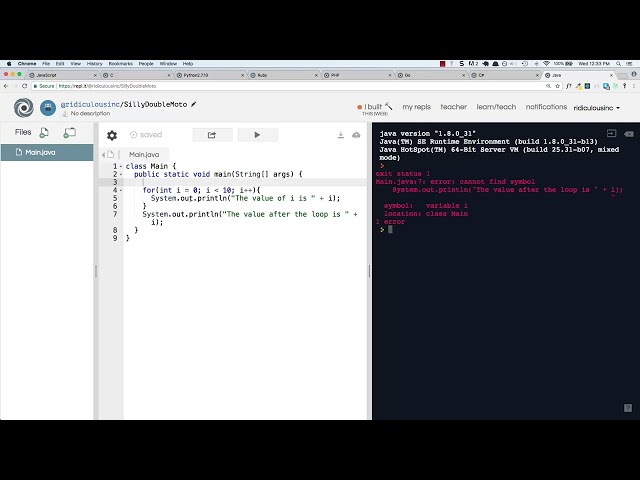
Task: Open the Apple menu
Action: 9,64
